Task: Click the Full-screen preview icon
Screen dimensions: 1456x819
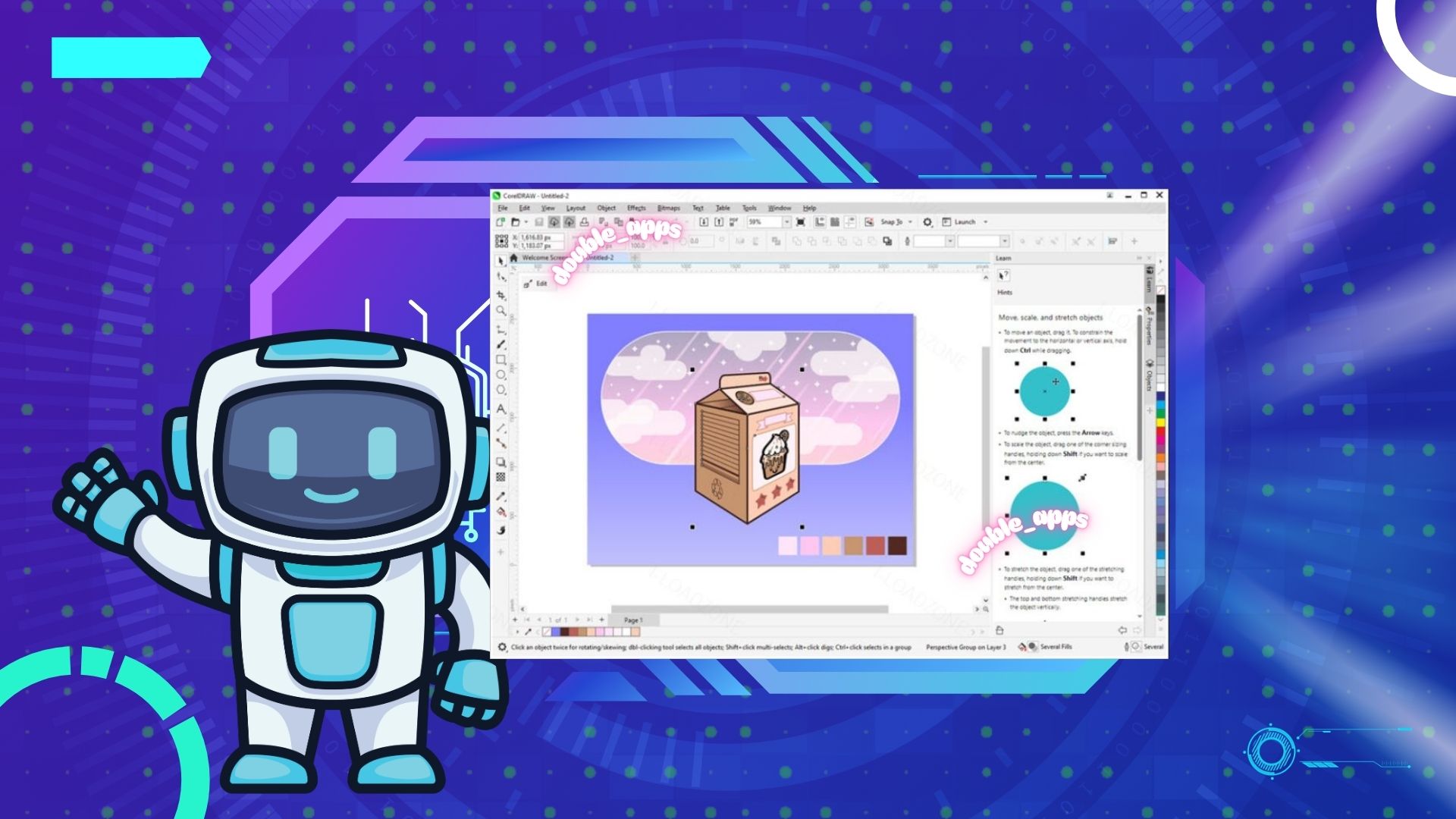Action: pyautogui.click(x=800, y=221)
